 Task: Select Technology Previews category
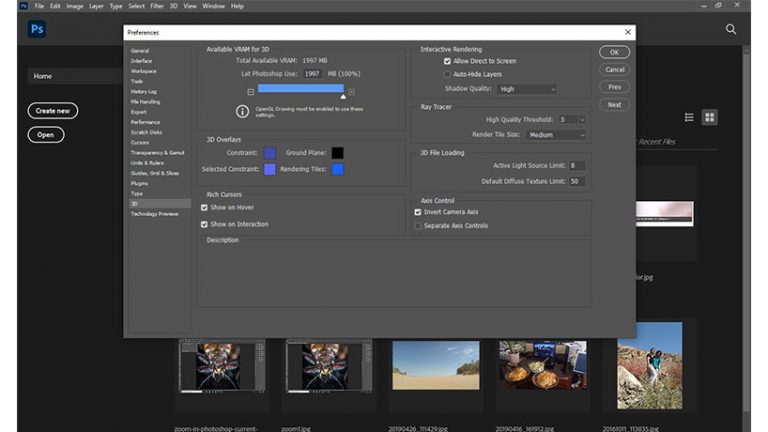point(154,214)
